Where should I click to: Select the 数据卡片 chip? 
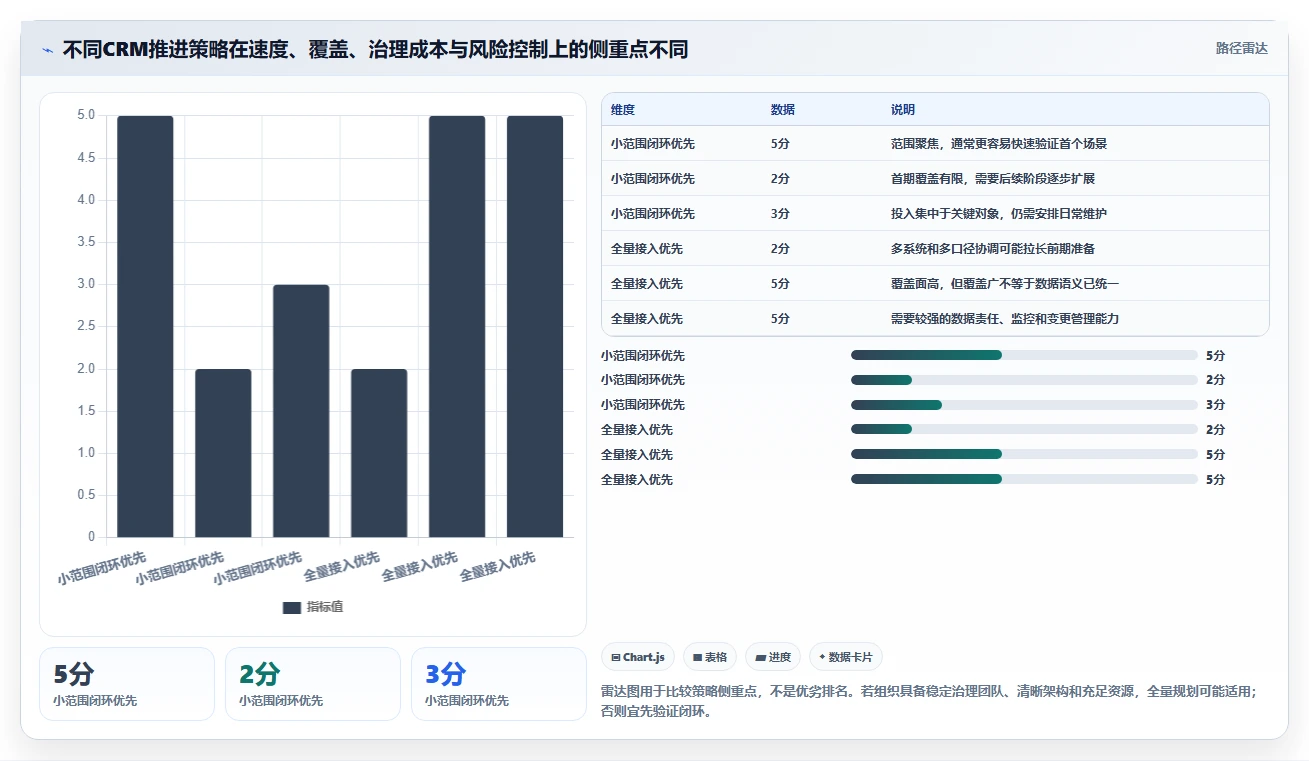(846, 657)
